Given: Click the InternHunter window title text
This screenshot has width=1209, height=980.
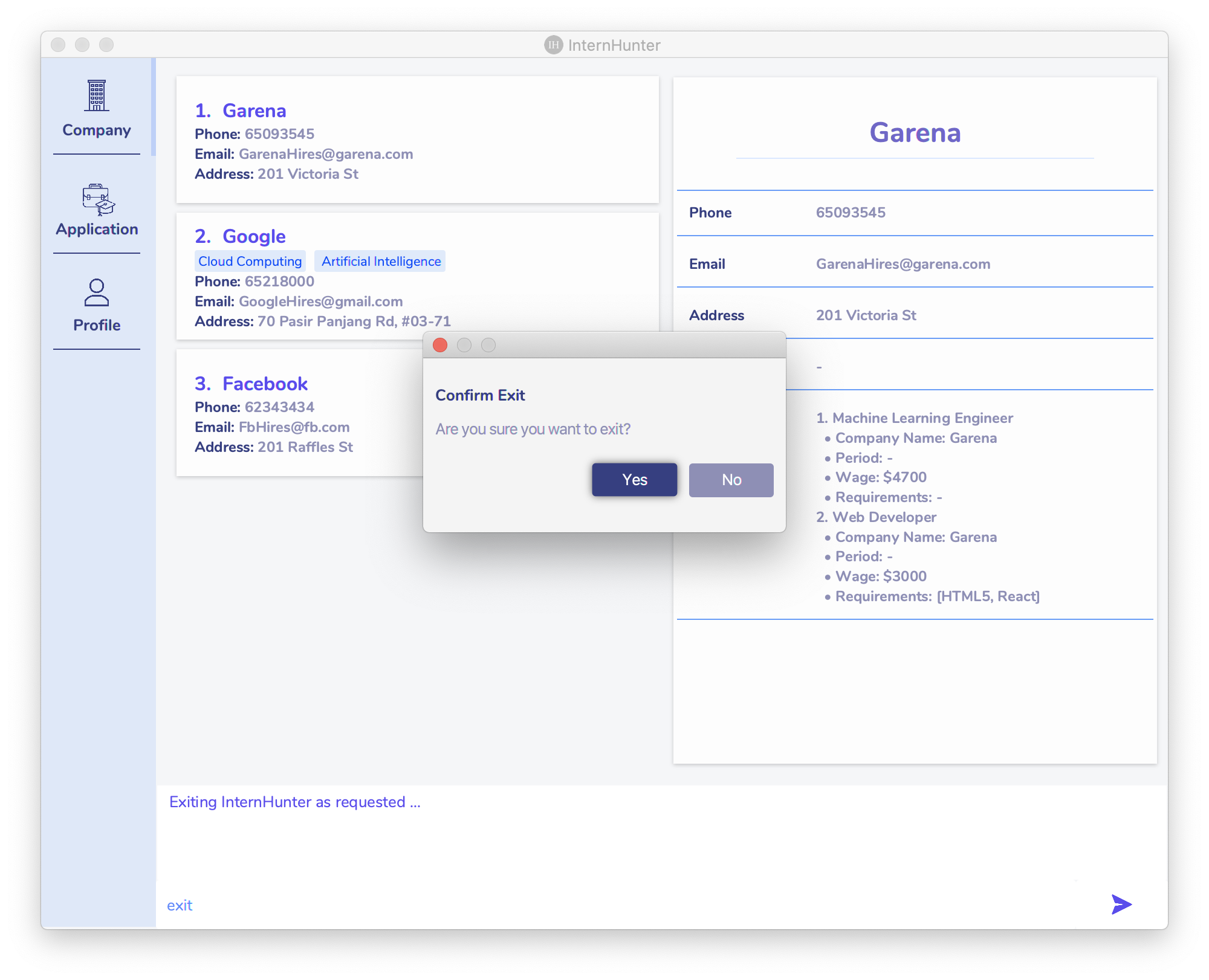Looking at the screenshot, I should (x=614, y=45).
